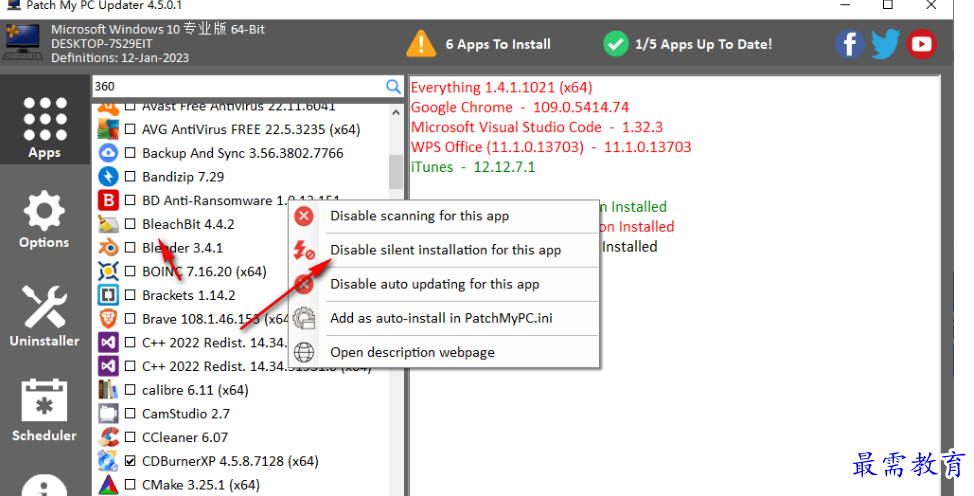Open the Facebook page icon
Viewport: 974px width, 496px height.
click(849, 44)
